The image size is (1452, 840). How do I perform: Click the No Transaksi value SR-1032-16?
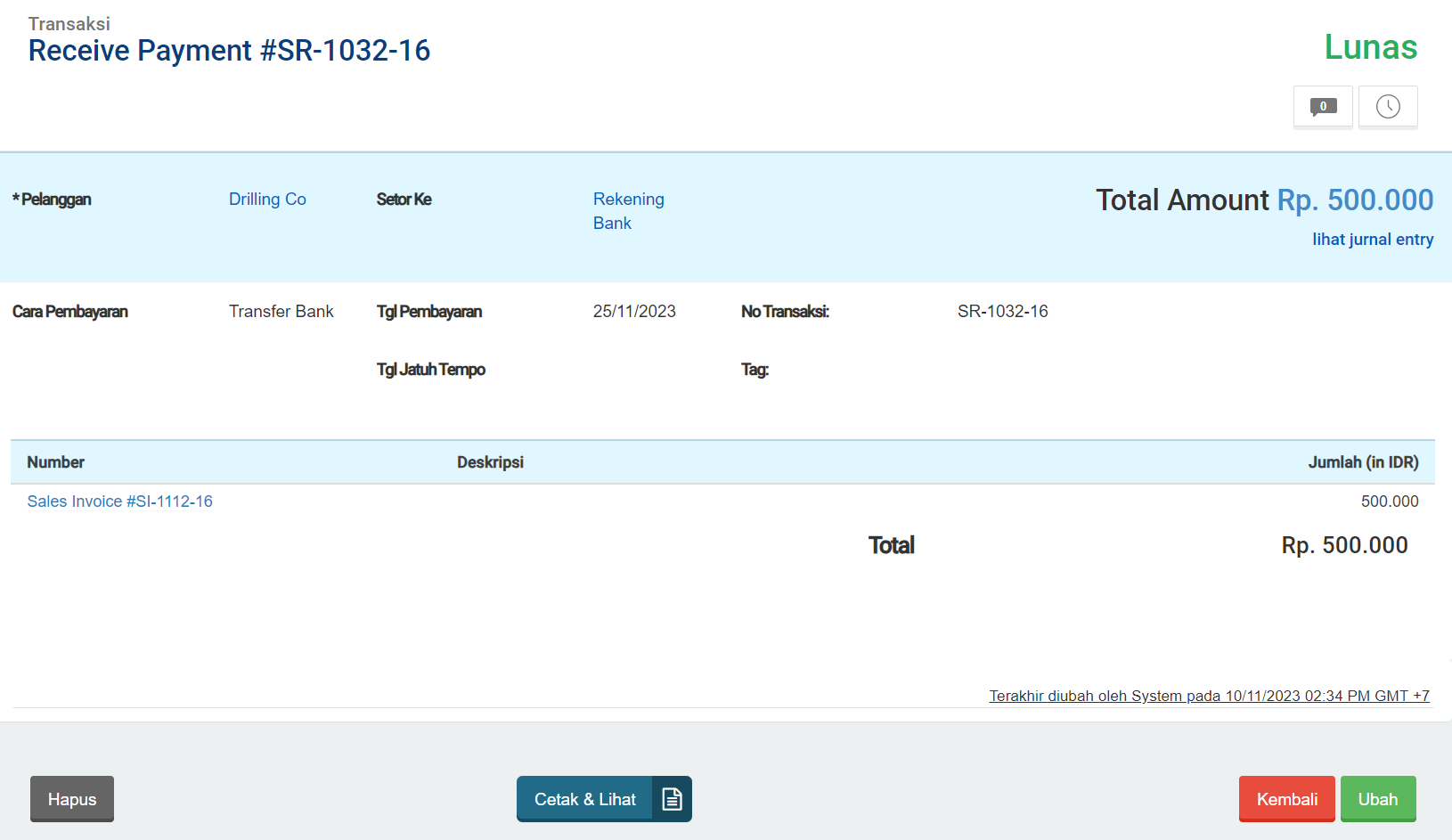tap(1002, 312)
